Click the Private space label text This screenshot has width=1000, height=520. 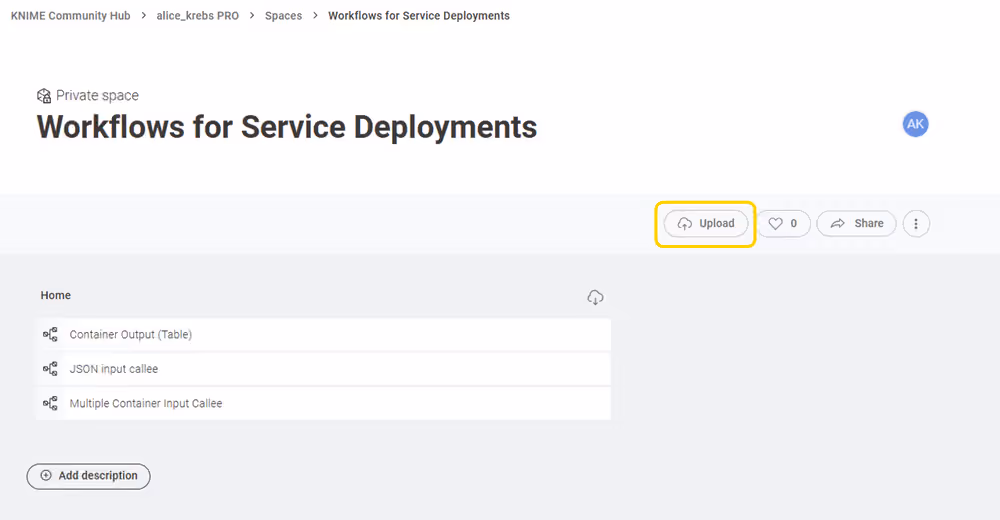tap(97, 96)
